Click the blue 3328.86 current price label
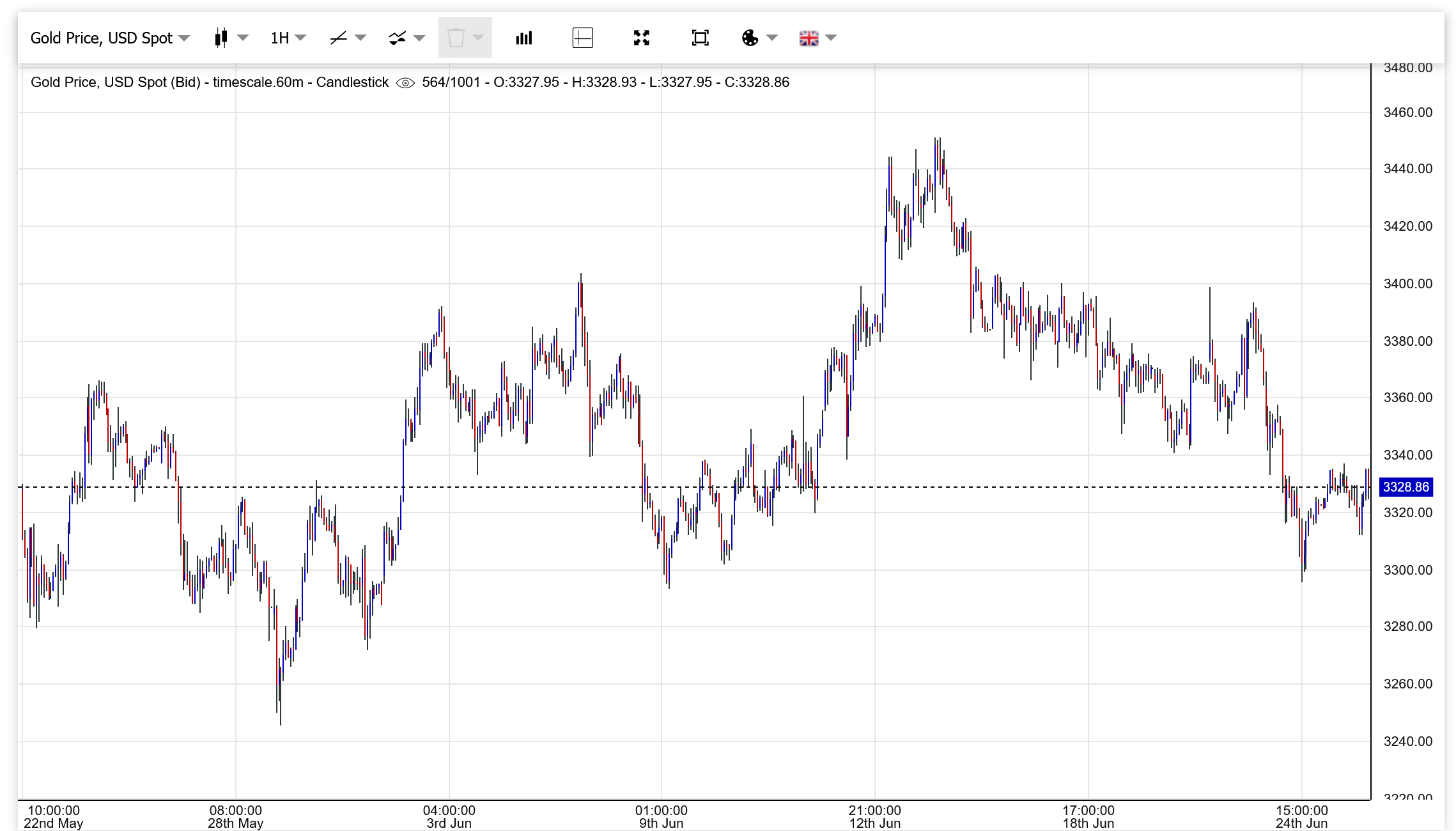Screen dimensions: 1456x831 (x=1406, y=487)
